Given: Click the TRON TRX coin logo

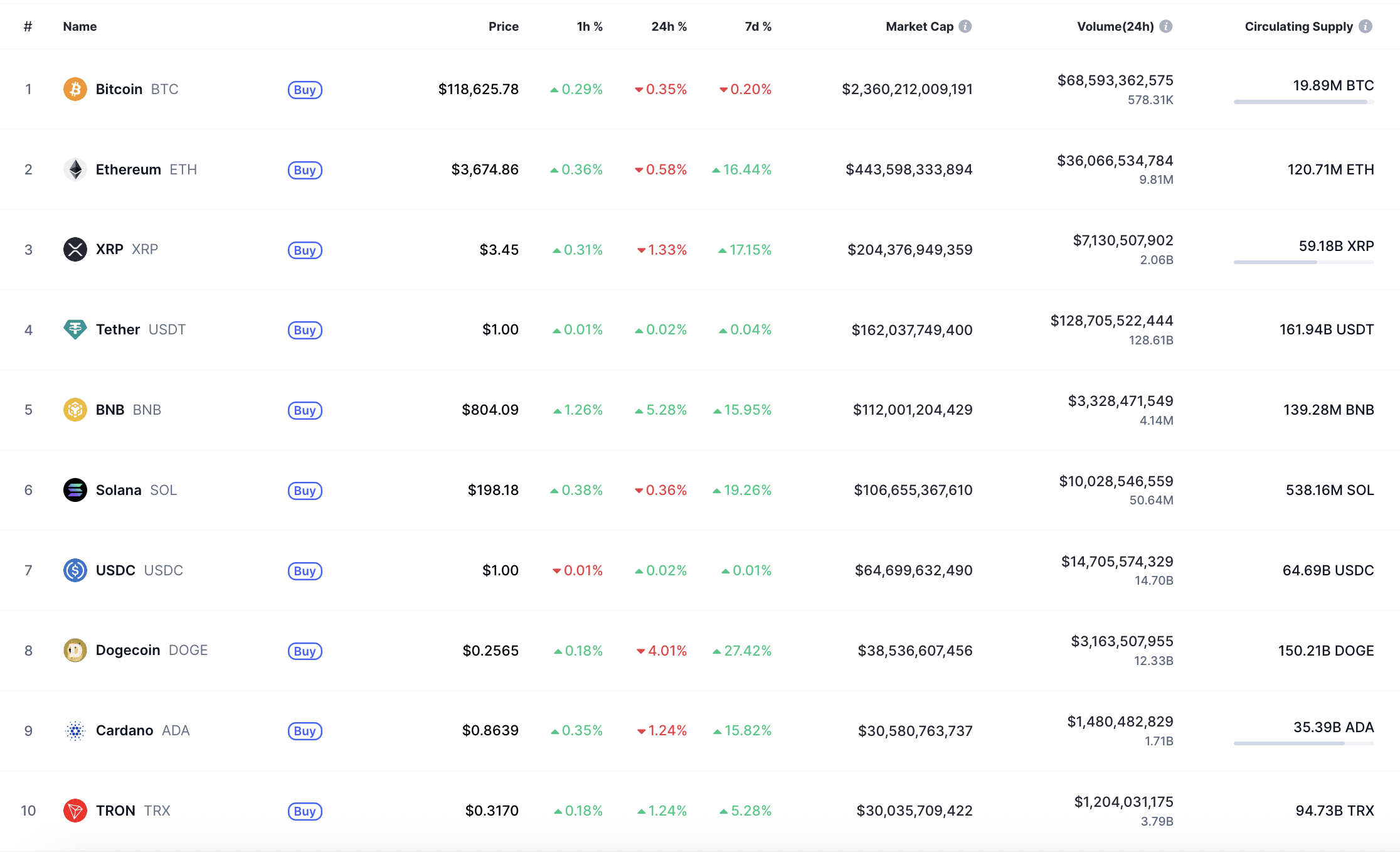Looking at the screenshot, I should pos(75,810).
